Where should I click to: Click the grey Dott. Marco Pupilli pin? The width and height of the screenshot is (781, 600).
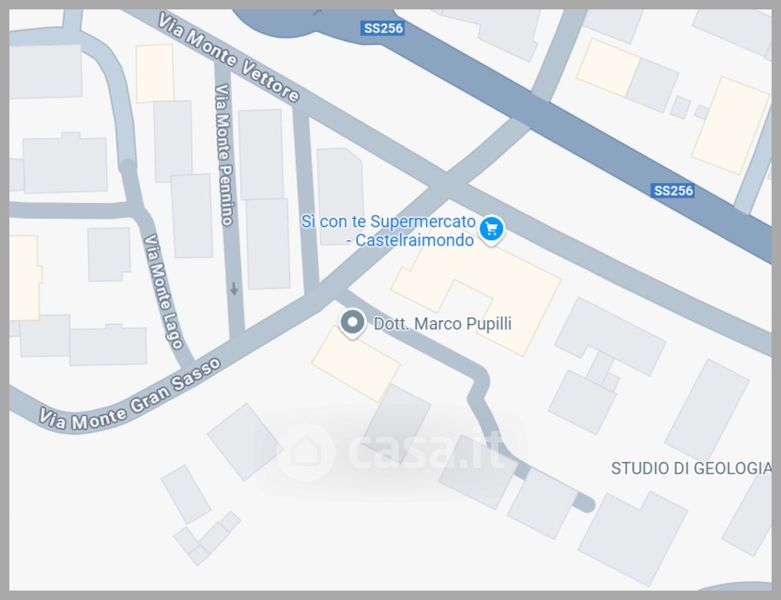pos(353,323)
